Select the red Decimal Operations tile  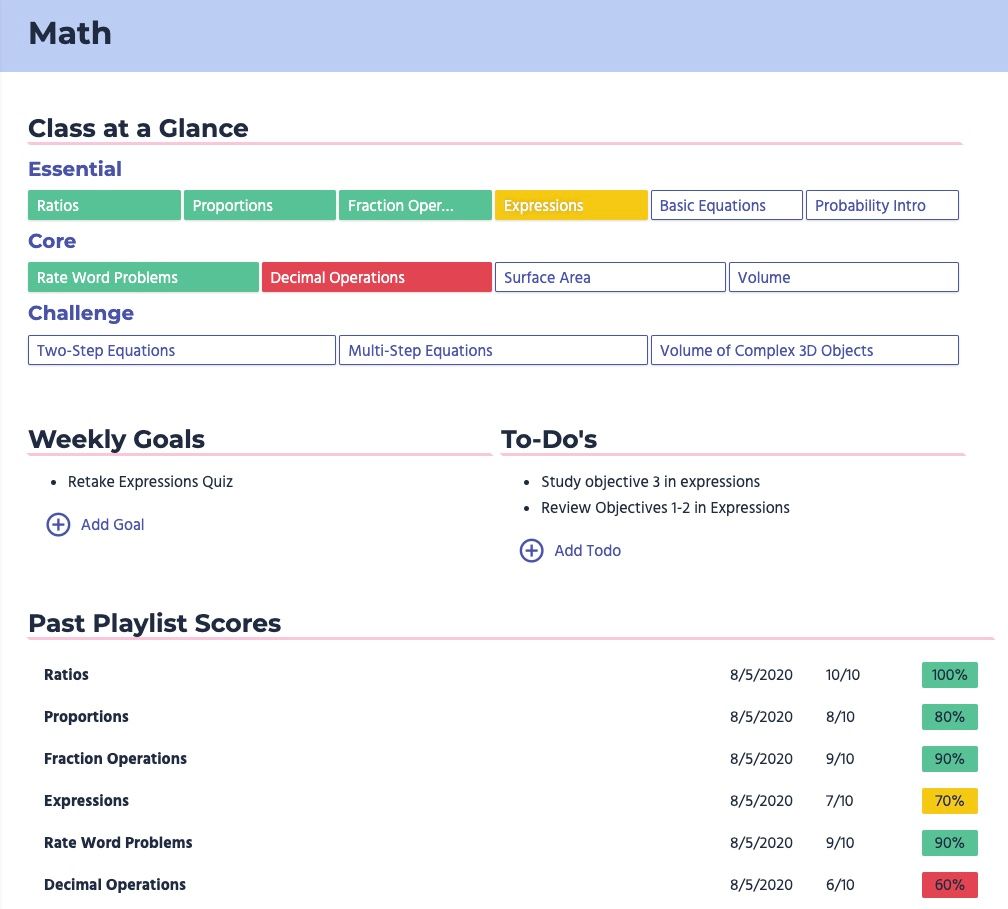[377, 277]
